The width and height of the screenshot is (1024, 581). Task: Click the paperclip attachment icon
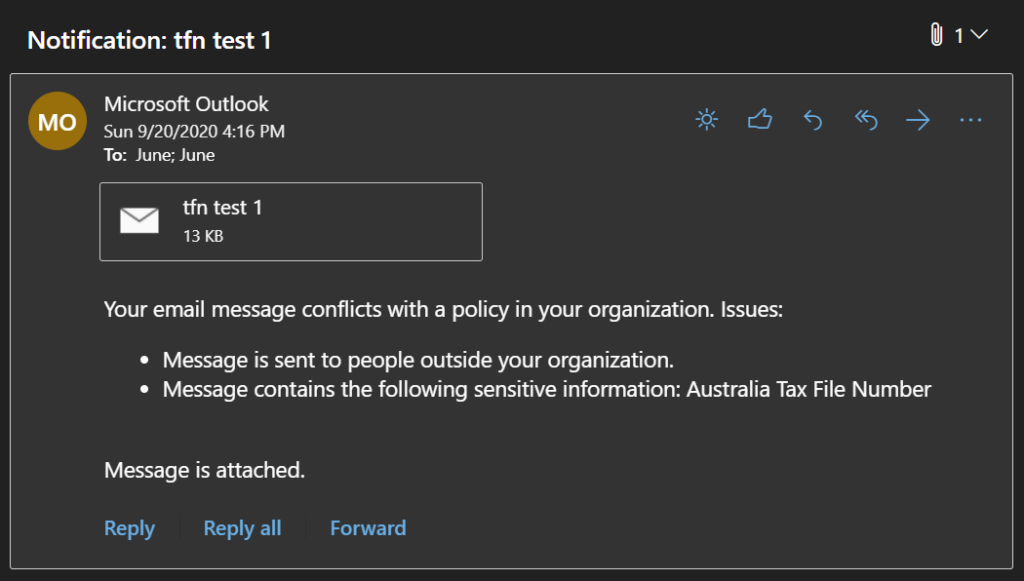(937, 35)
